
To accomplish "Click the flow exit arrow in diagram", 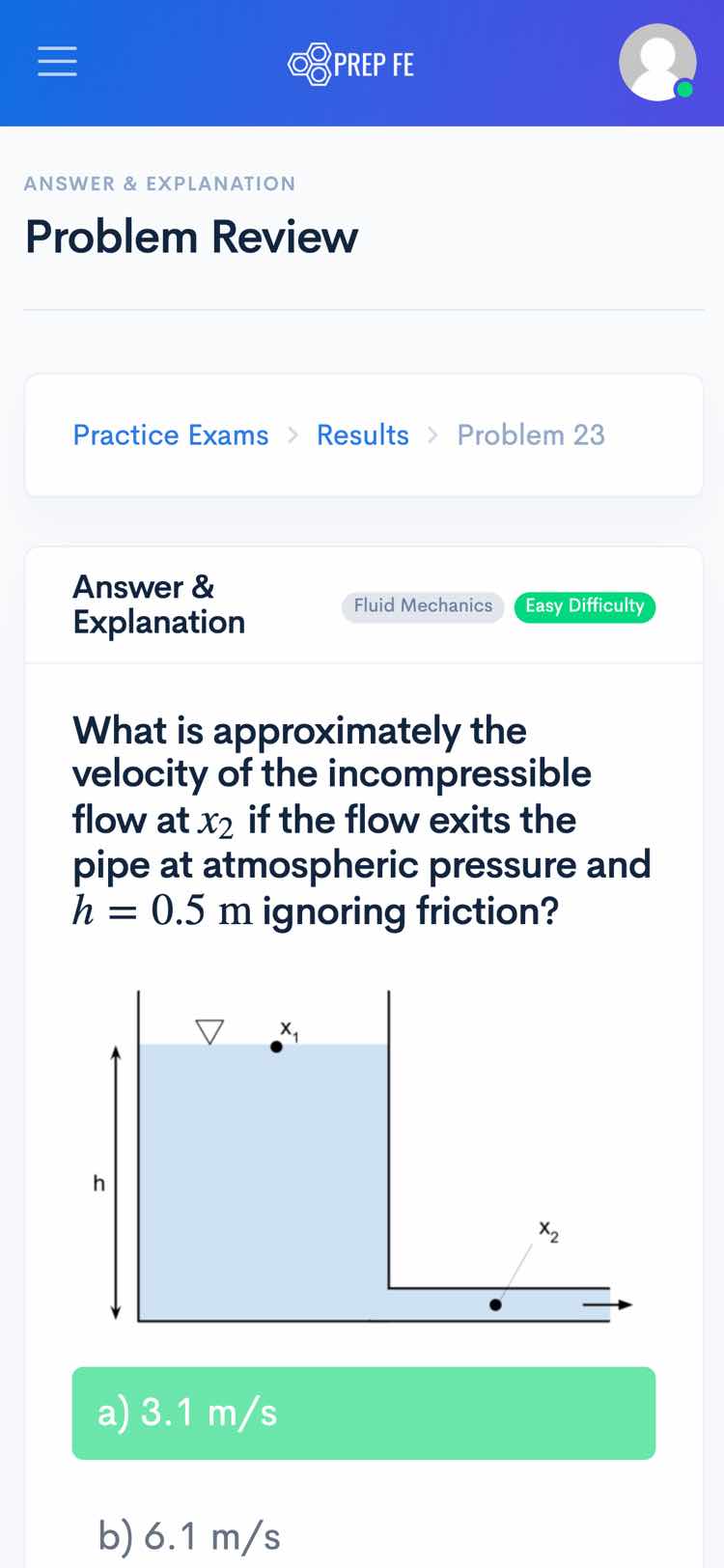I will pos(607,1305).
